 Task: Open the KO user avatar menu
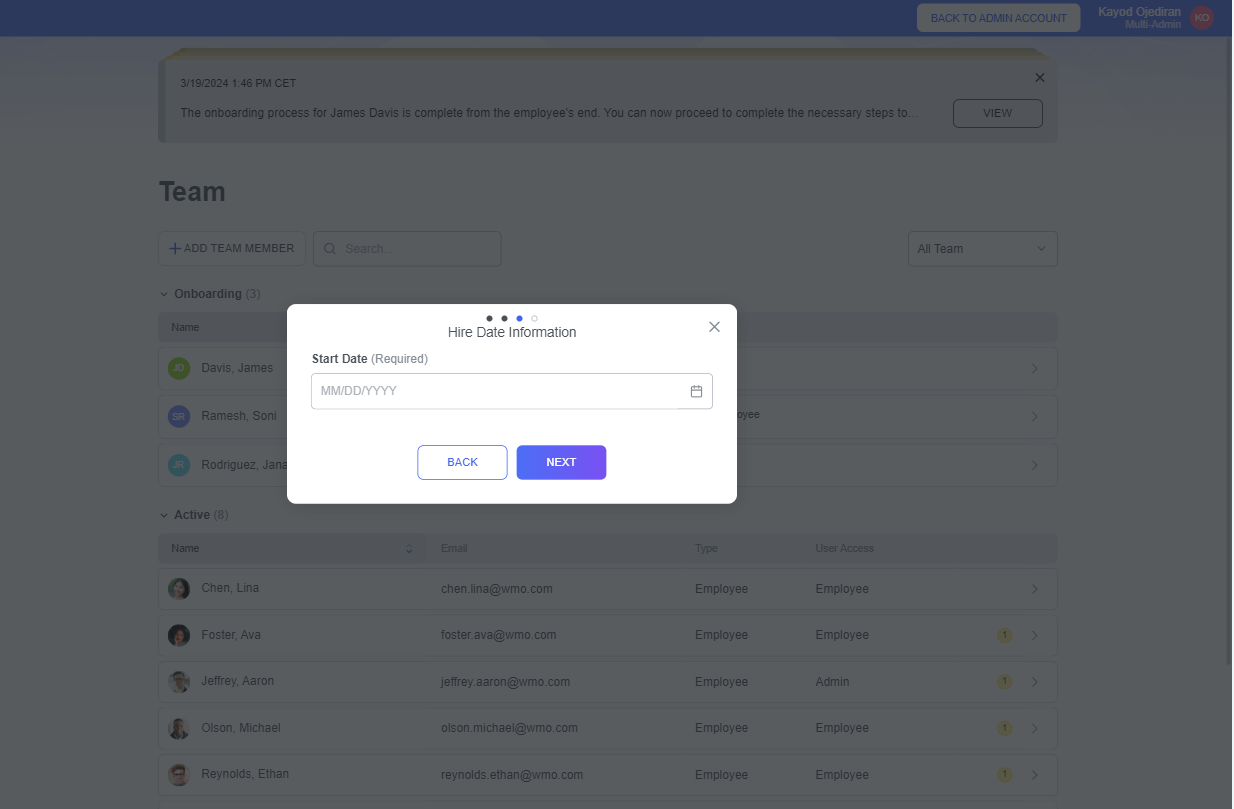tap(1201, 18)
